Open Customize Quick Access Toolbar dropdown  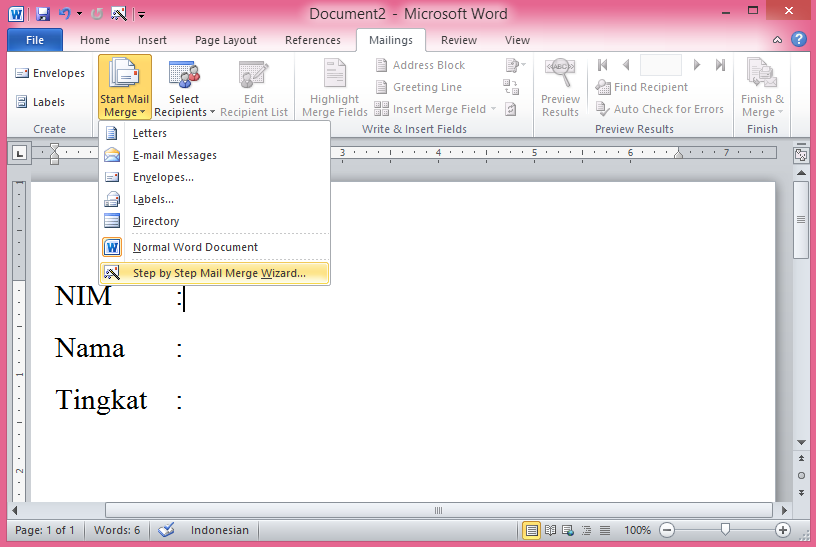tap(141, 15)
